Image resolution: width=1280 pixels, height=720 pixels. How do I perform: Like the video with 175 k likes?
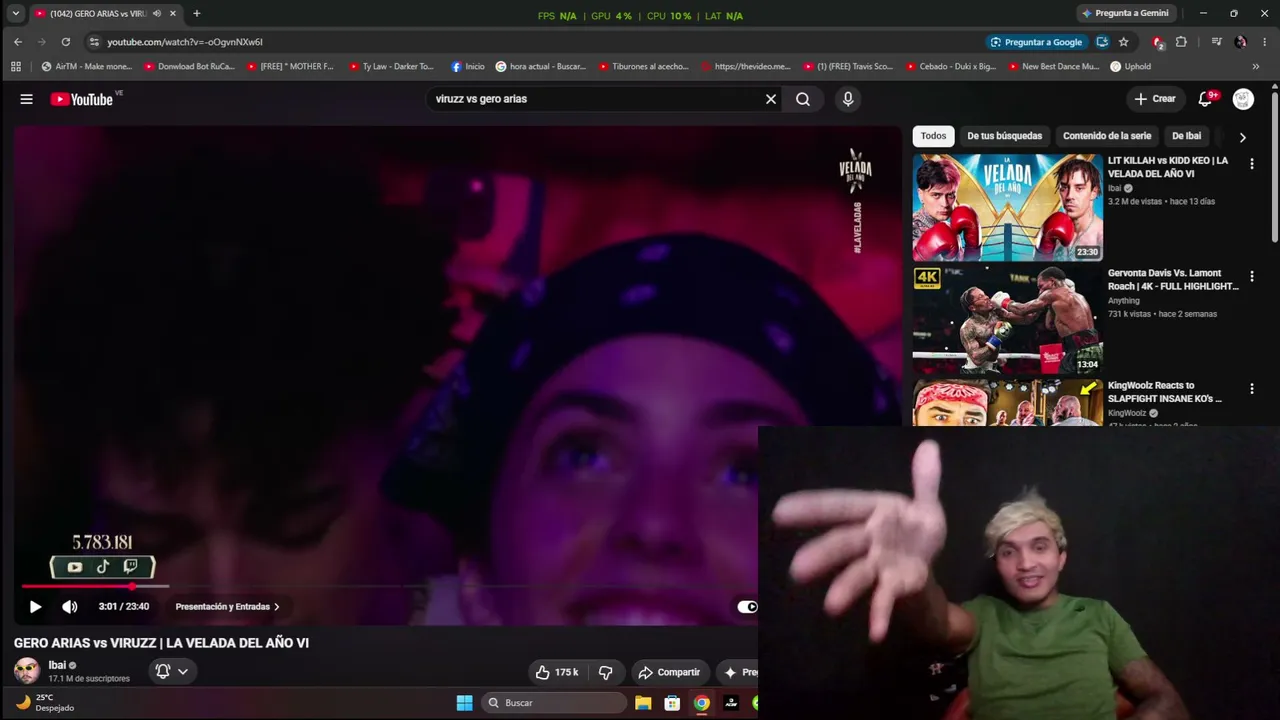click(557, 672)
